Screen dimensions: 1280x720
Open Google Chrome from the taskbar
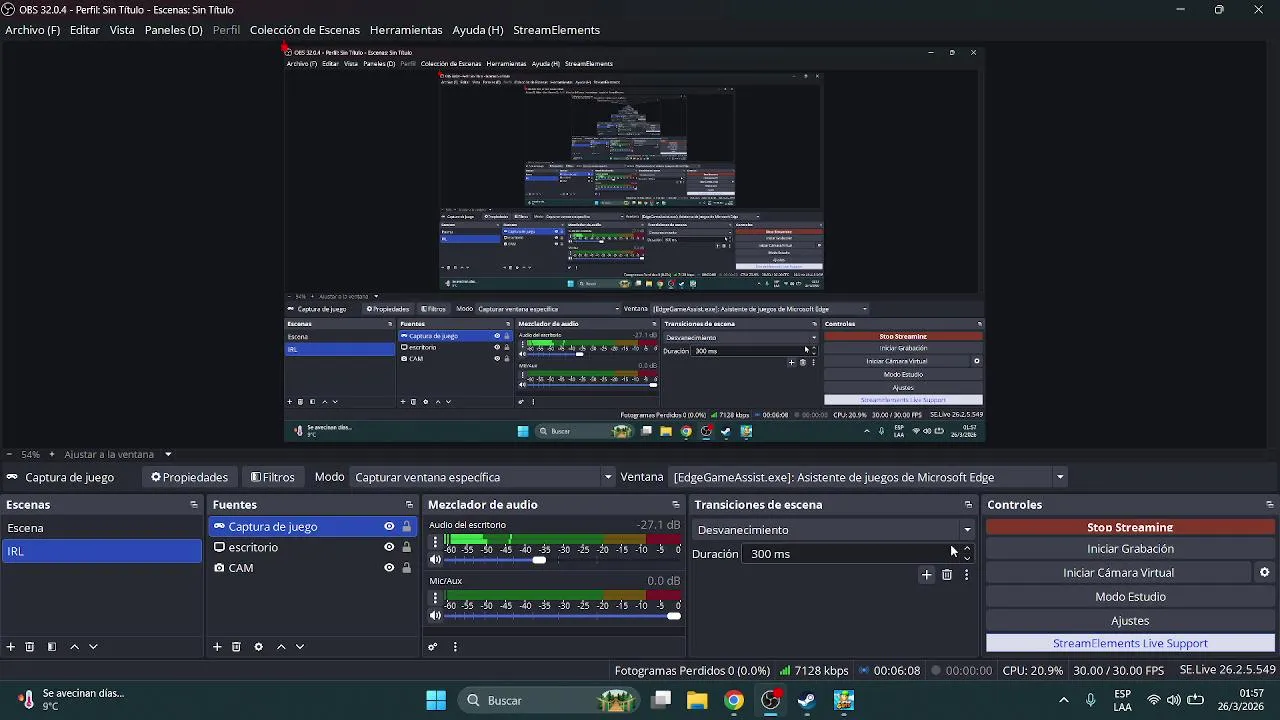click(x=734, y=700)
